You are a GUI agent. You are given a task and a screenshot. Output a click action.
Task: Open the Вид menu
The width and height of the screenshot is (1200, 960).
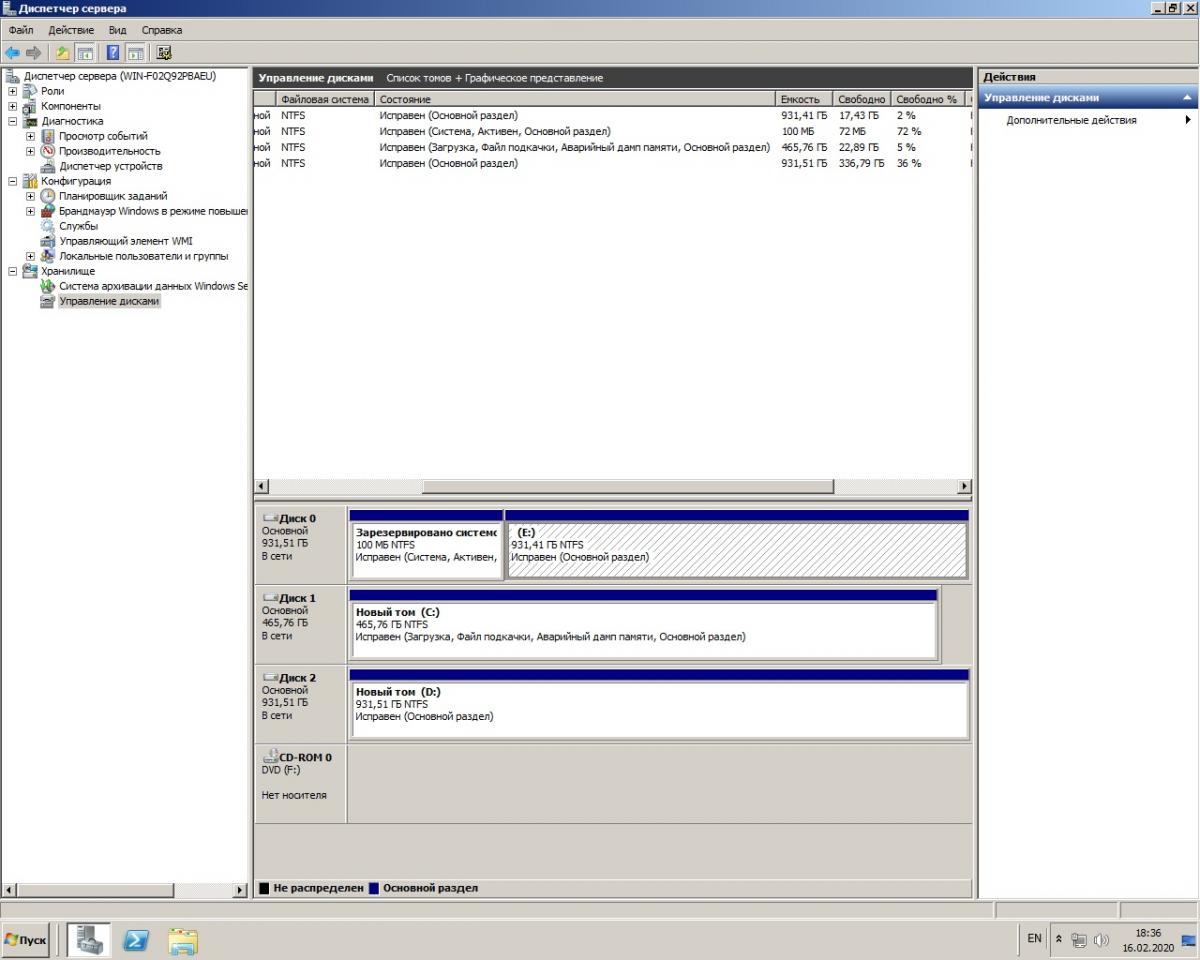[x=117, y=30]
